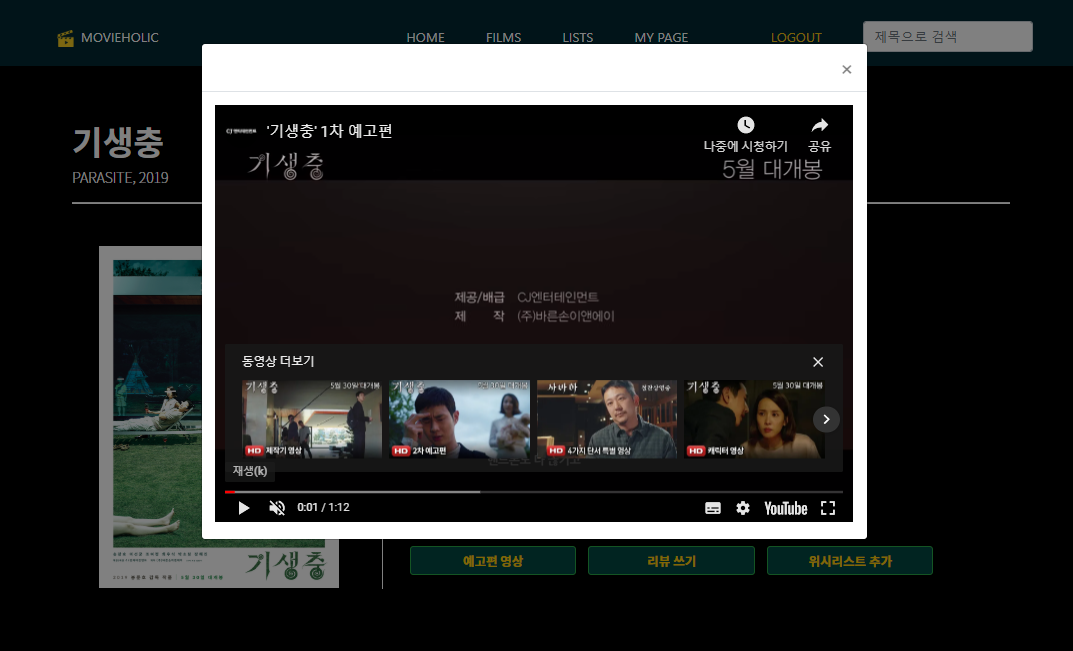Screen dimensions: 1073x651
Task: Click the CJ Entertainment channel logo
Action: coord(241,131)
